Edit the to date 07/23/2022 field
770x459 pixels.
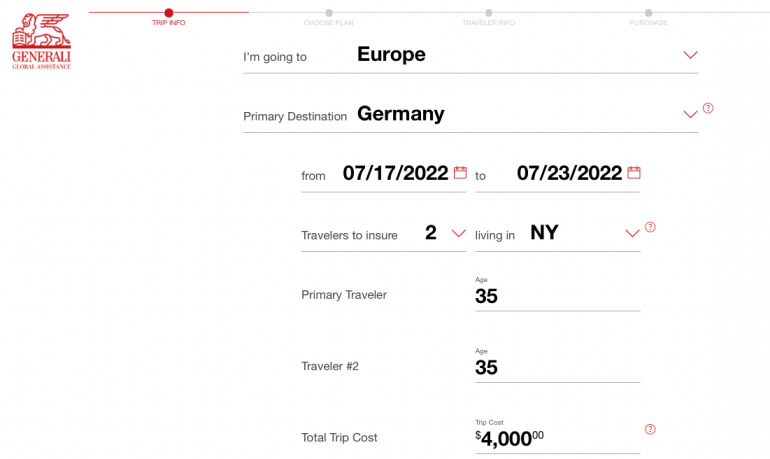[569, 173]
